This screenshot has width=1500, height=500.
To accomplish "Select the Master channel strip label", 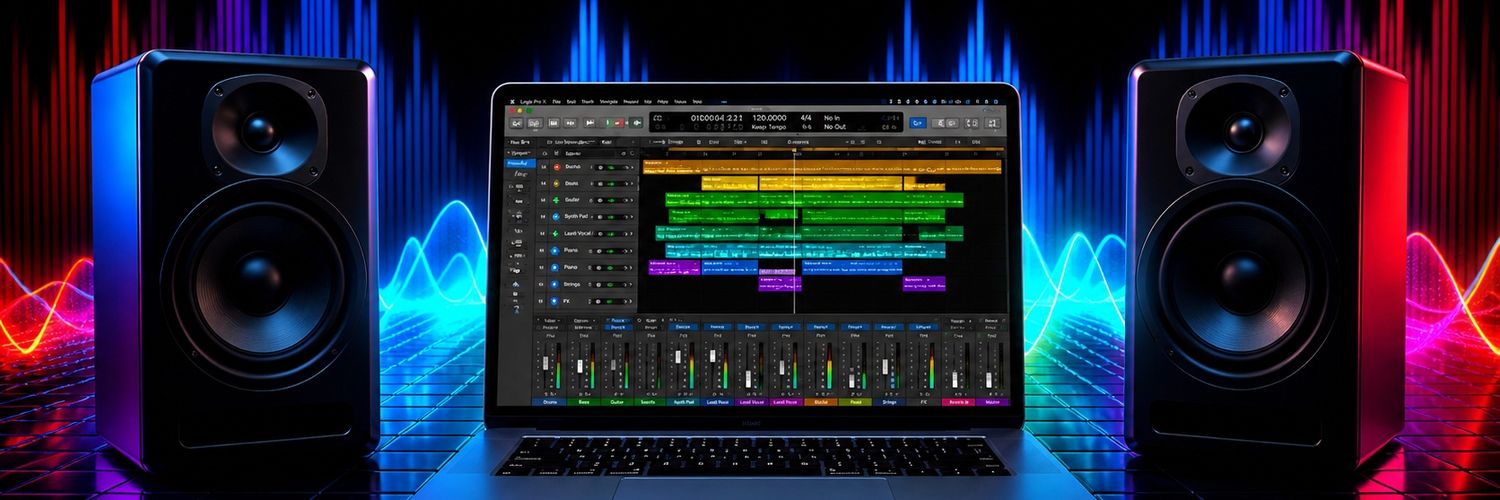I will click(x=992, y=402).
